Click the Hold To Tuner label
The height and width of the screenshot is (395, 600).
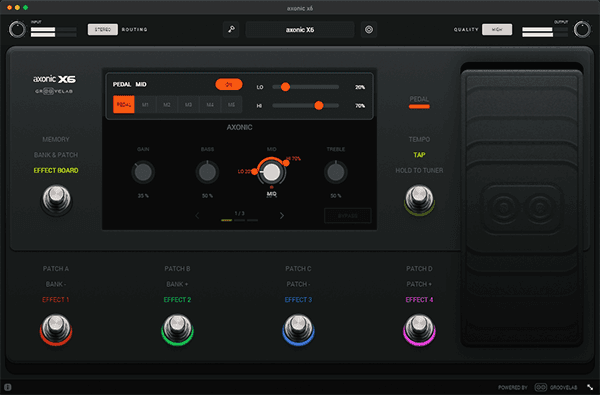419,170
